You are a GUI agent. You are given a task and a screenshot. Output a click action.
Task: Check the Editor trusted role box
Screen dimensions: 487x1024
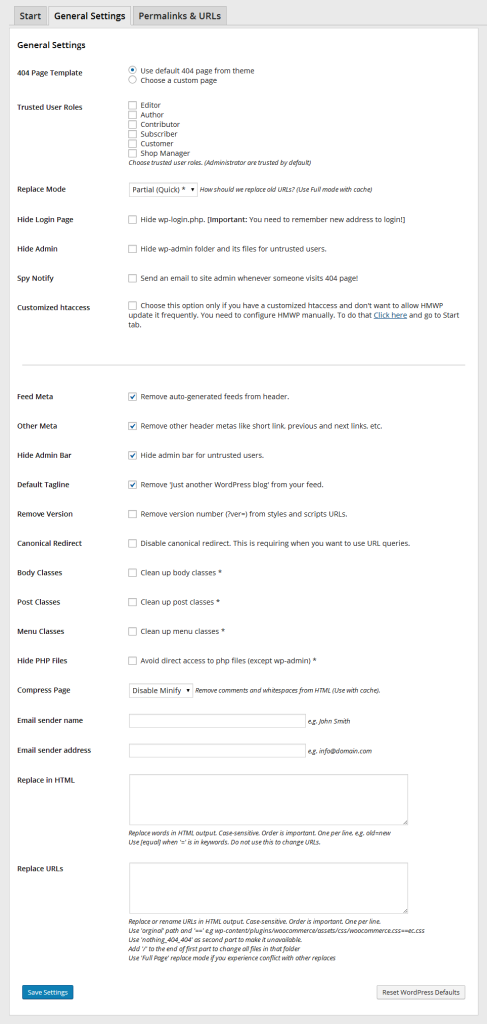point(133,104)
